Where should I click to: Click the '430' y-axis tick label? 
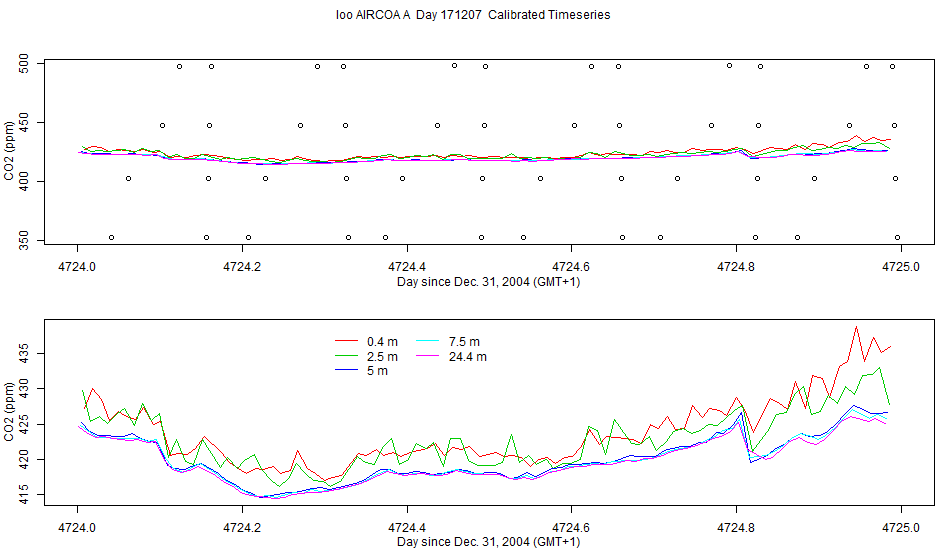[x=24, y=389]
